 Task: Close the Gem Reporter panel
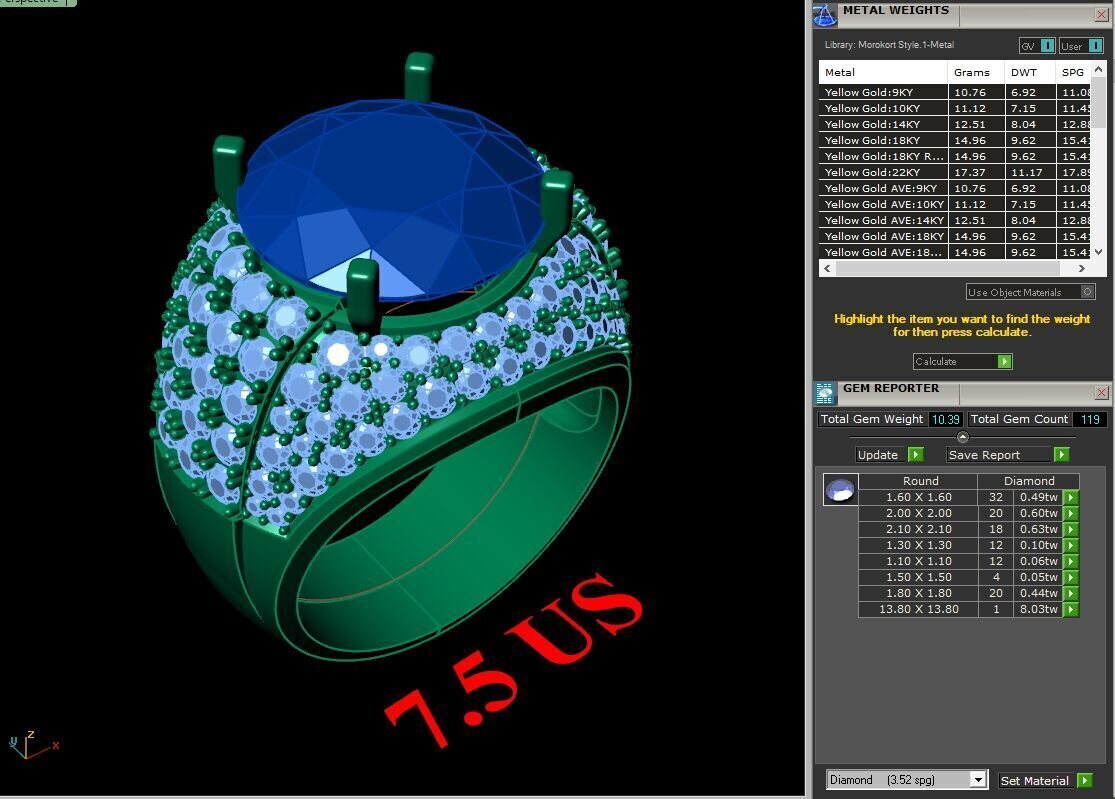click(x=1101, y=392)
